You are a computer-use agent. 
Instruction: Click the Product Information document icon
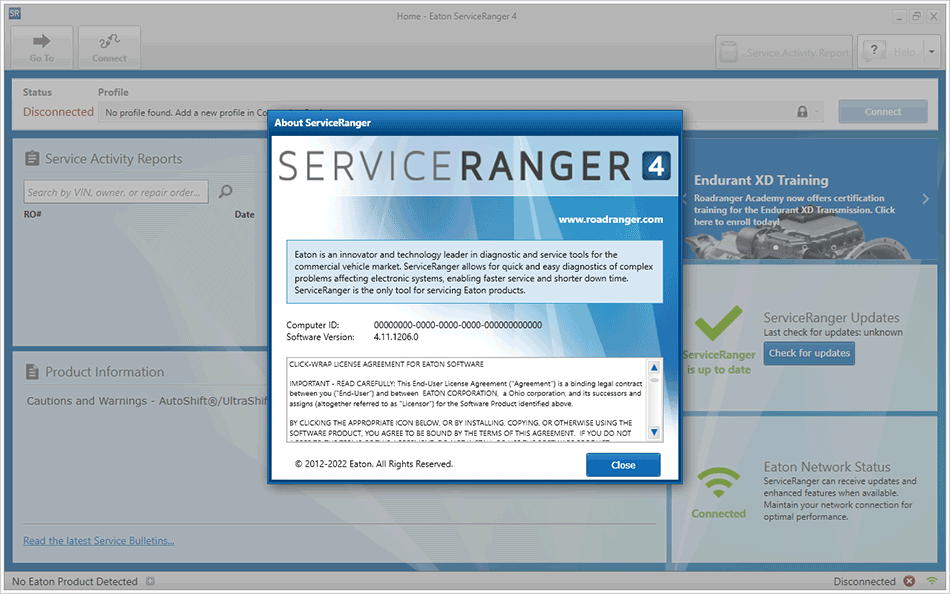click(x=32, y=372)
